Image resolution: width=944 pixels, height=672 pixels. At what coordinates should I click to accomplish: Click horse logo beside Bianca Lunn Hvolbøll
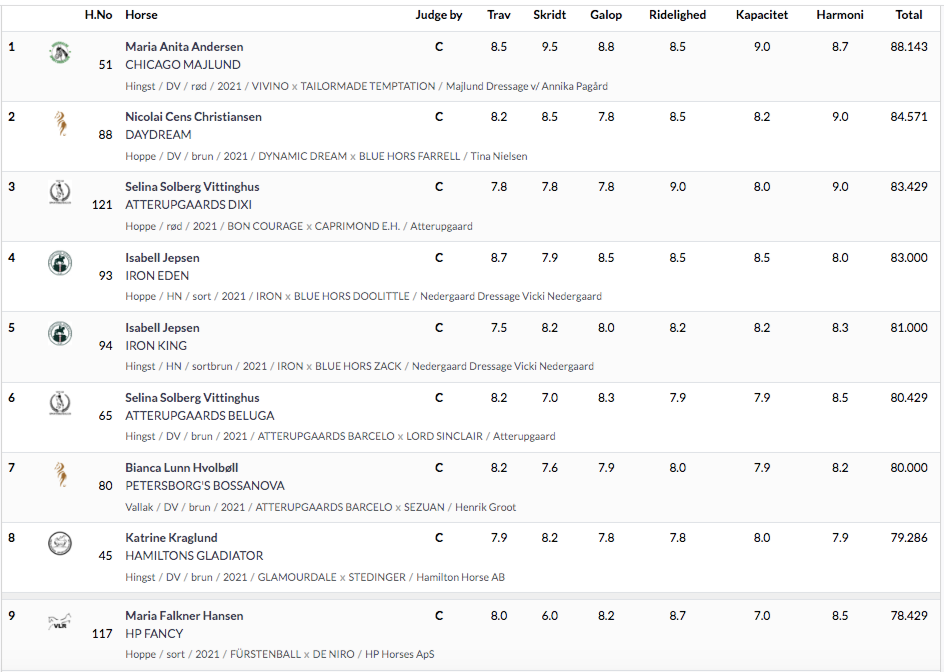[60, 474]
